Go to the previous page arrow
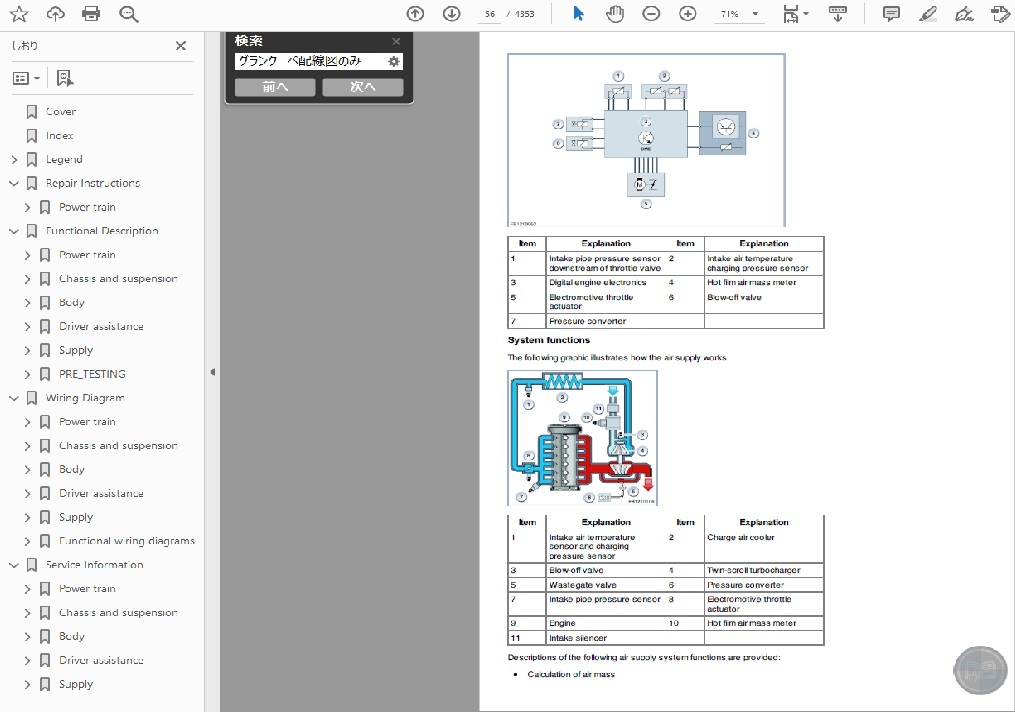The width and height of the screenshot is (1015, 712). (x=416, y=14)
